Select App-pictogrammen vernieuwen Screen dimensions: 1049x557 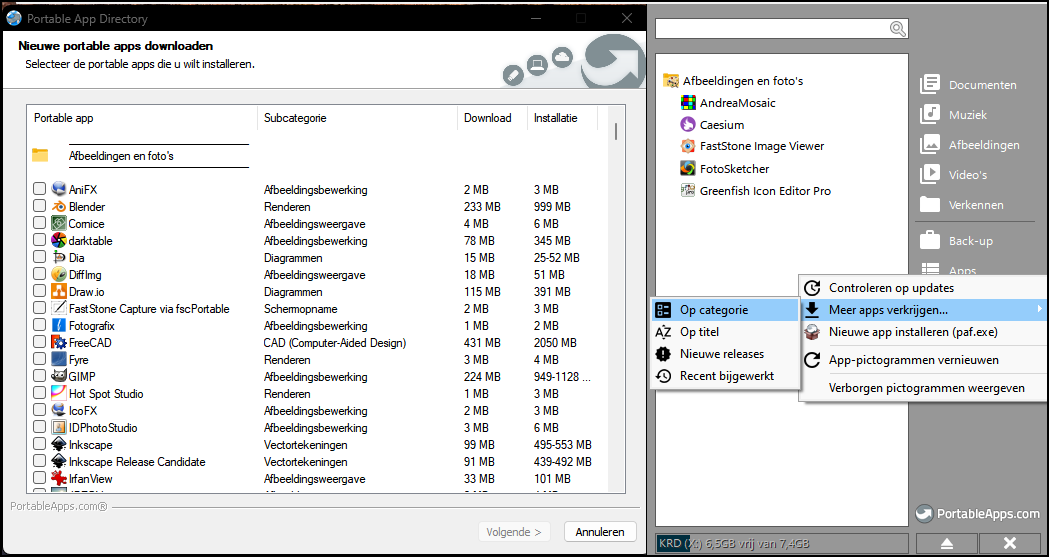923,360
